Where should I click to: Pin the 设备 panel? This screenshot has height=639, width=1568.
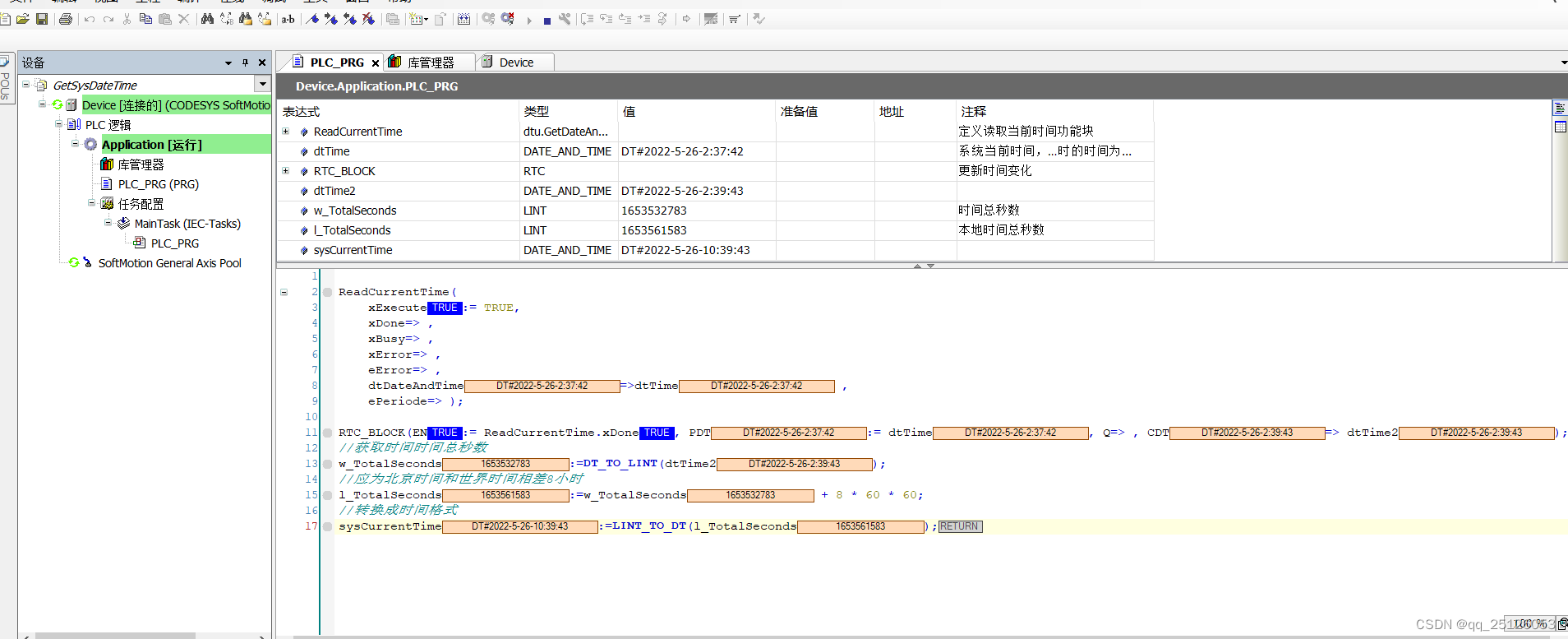(245, 63)
